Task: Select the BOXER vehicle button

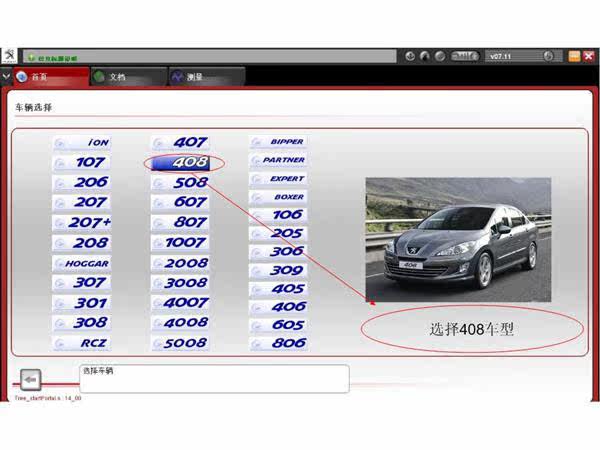Action: (278, 197)
